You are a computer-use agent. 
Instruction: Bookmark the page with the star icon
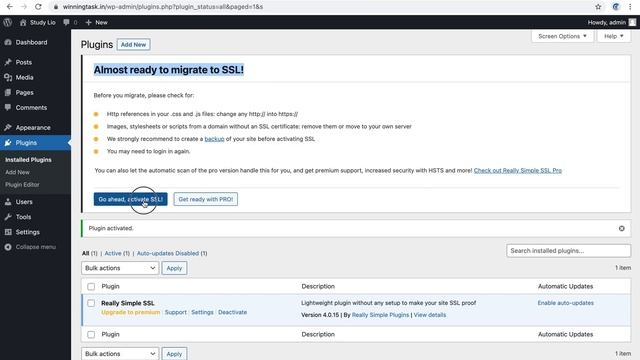pos(598,7)
